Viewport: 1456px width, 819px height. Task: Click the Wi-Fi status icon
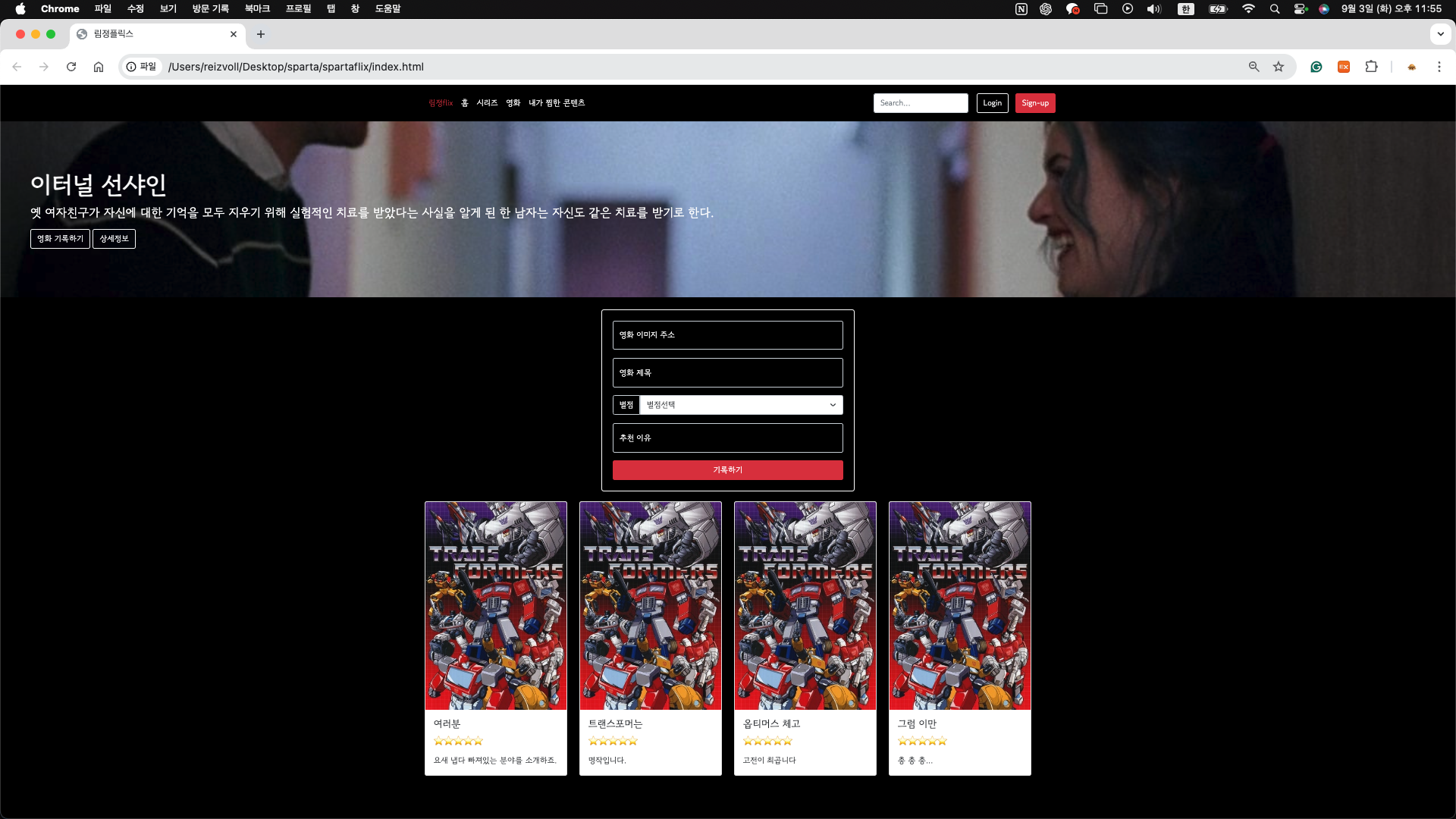coord(1248,9)
